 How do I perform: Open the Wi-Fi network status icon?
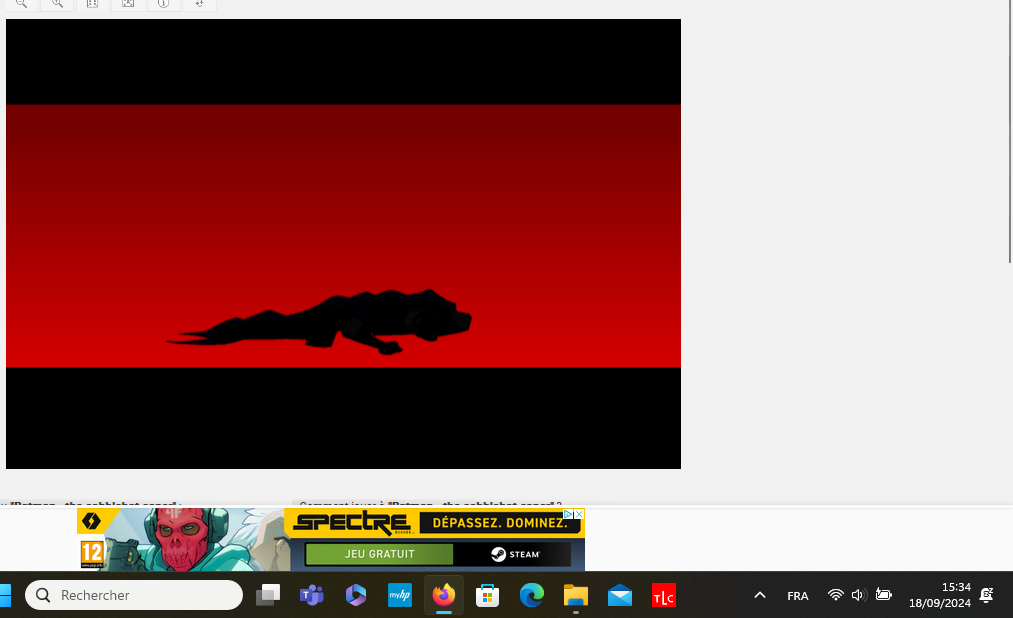pyautogui.click(x=836, y=595)
